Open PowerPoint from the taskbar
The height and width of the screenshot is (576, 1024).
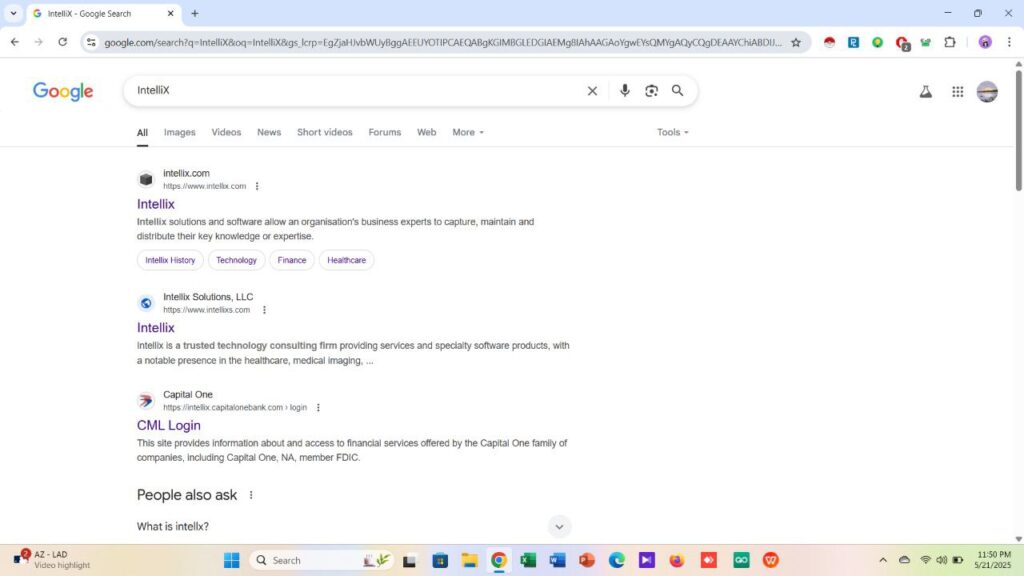tap(586, 560)
